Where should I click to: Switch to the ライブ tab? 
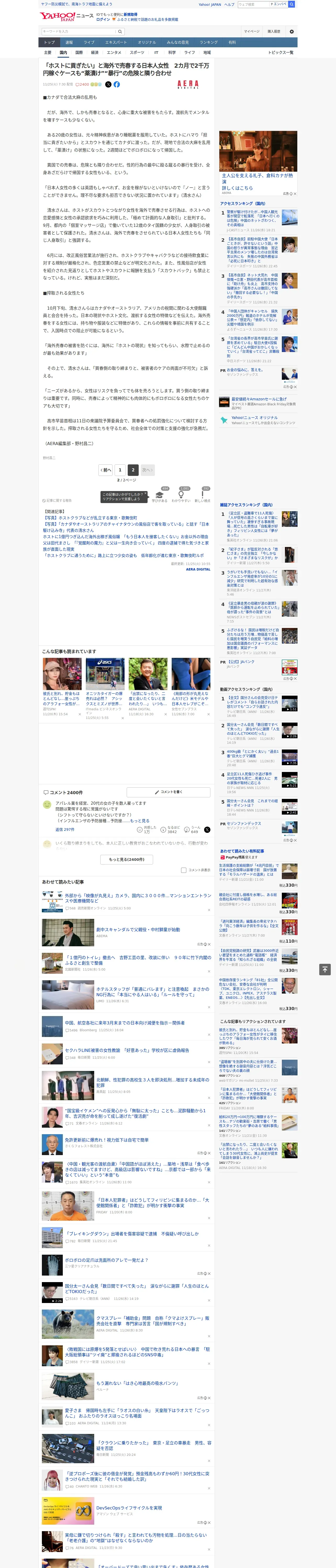click(x=89, y=43)
